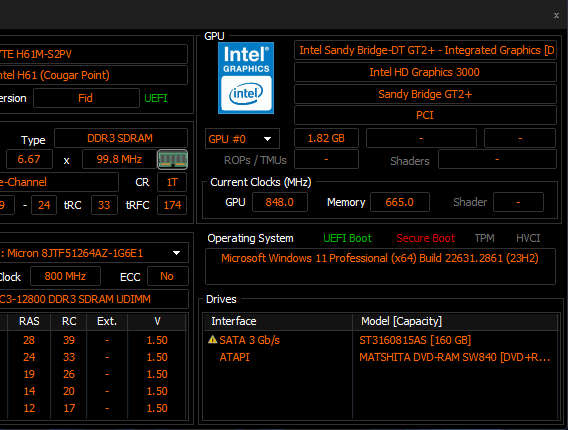Click the 800 MHz module clock value
568x430 pixels.
pyautogui.click(x=65, y=276)
